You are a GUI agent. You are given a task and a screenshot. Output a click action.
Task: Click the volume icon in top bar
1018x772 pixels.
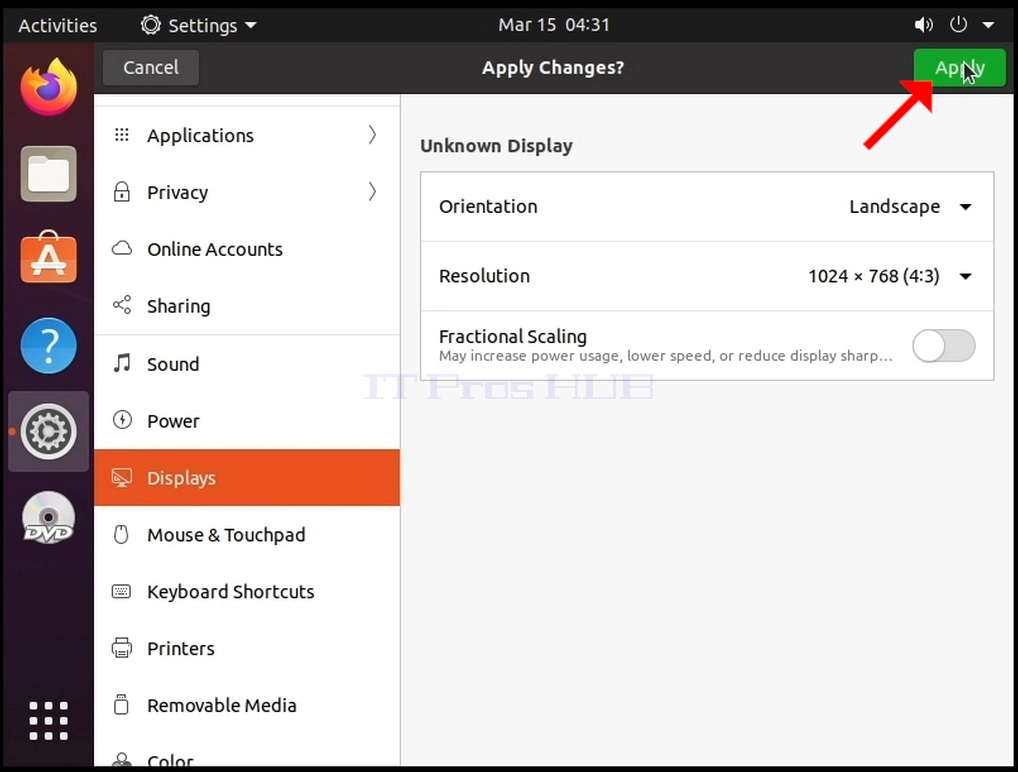(923, 25)
